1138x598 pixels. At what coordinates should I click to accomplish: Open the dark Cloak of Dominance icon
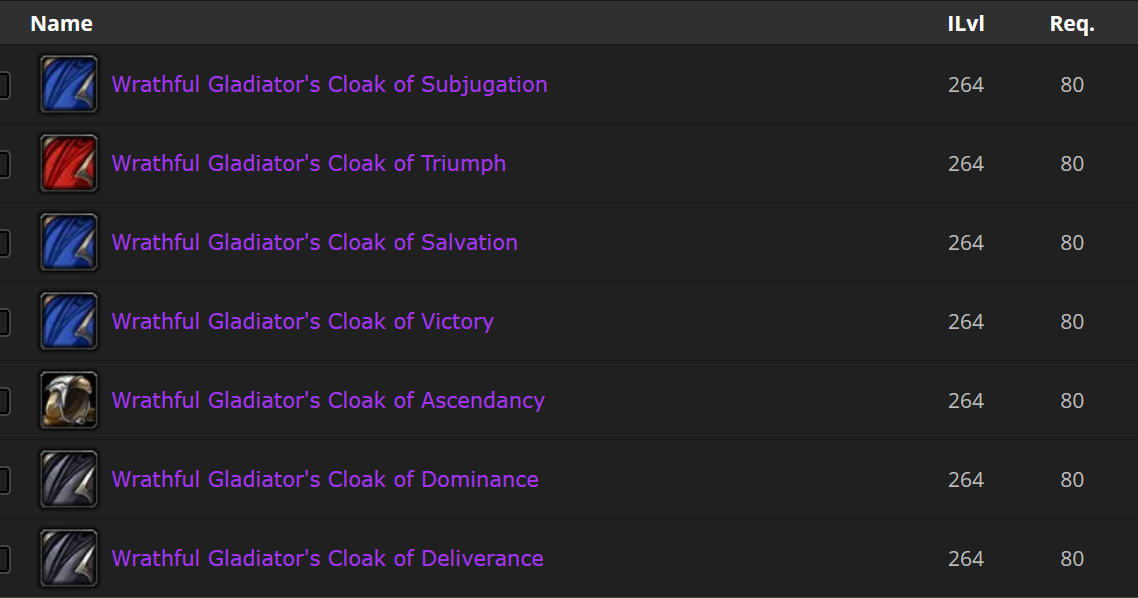(69, 480)
